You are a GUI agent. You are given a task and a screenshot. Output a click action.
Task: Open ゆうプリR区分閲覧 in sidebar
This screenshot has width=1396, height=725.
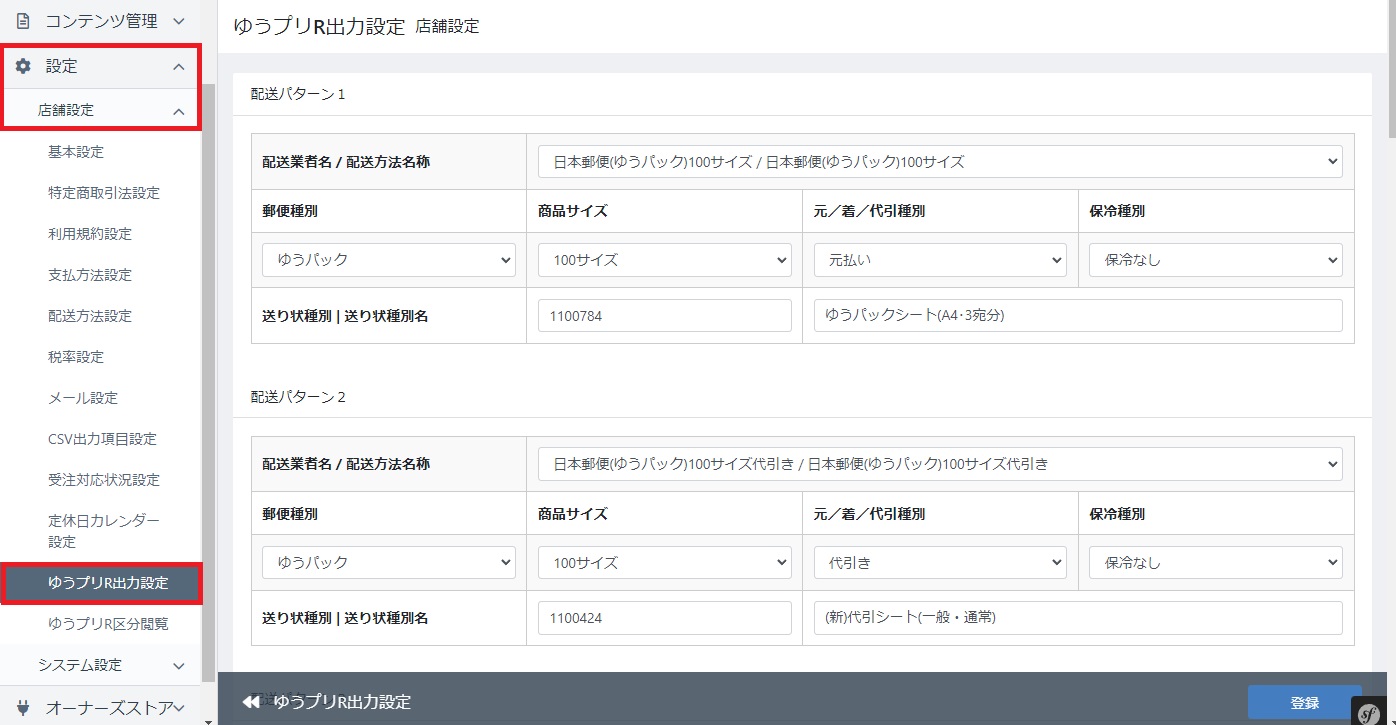108,624
